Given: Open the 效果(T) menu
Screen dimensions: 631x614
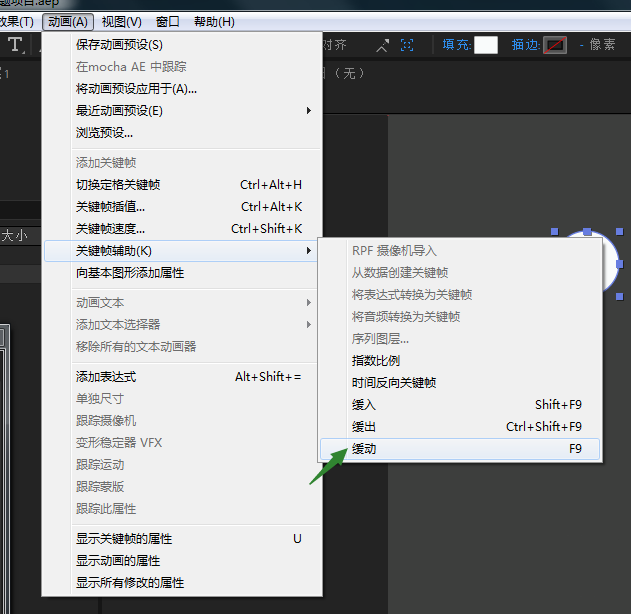Looking at the screenshot, I should tap(16, 22).
